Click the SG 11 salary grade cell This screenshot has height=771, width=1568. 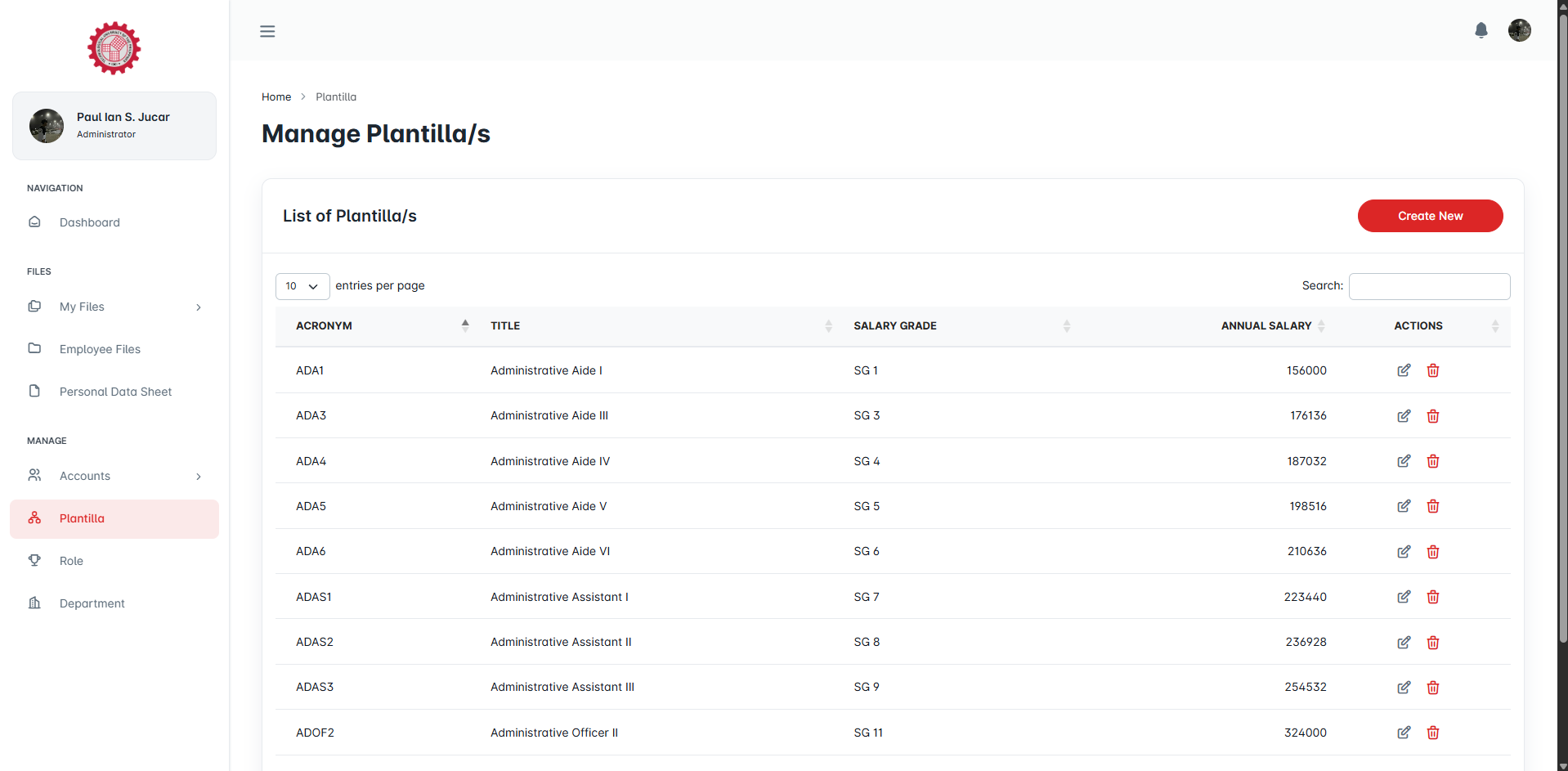point(868,733)
